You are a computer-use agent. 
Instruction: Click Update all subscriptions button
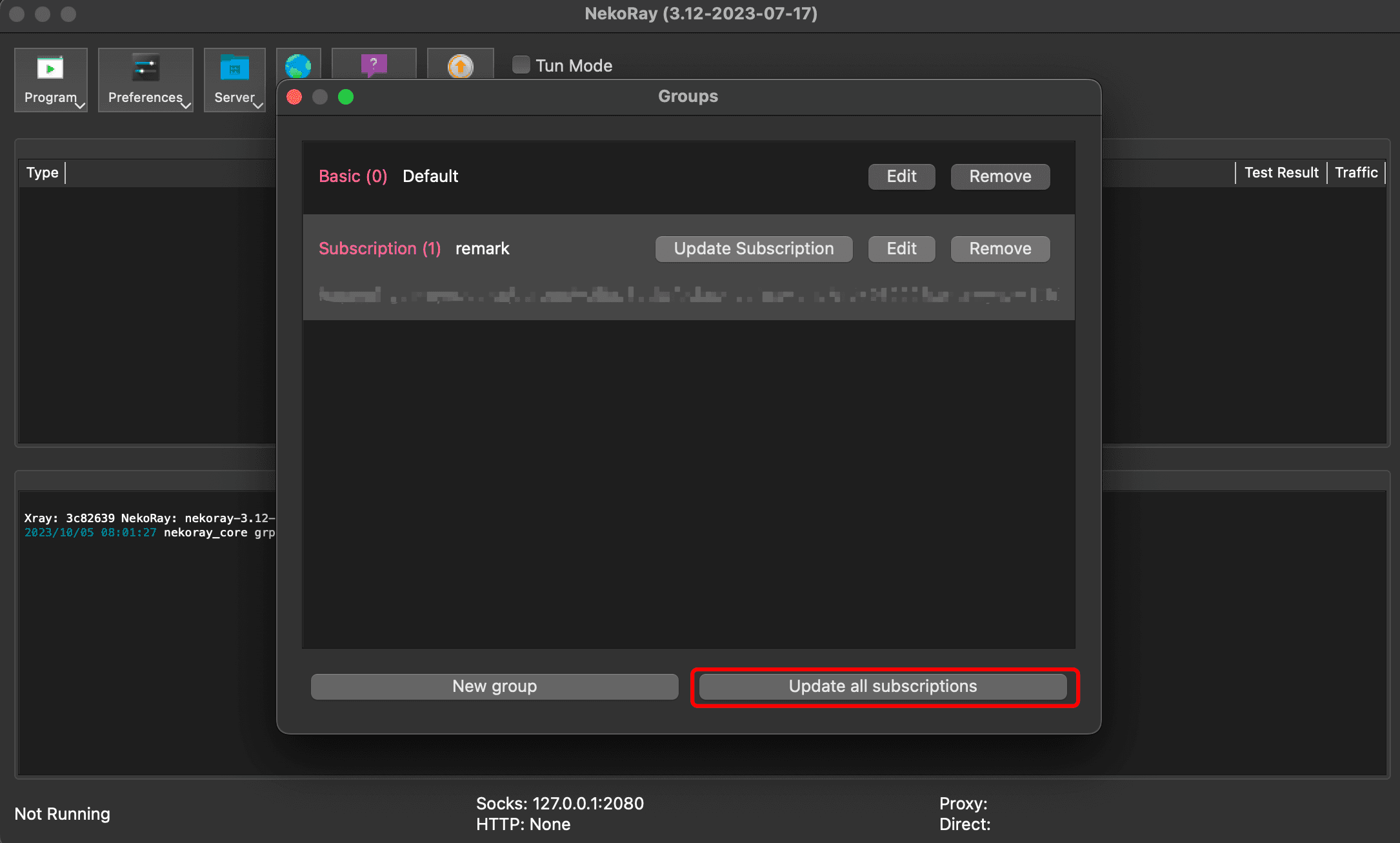click(883, 686)
